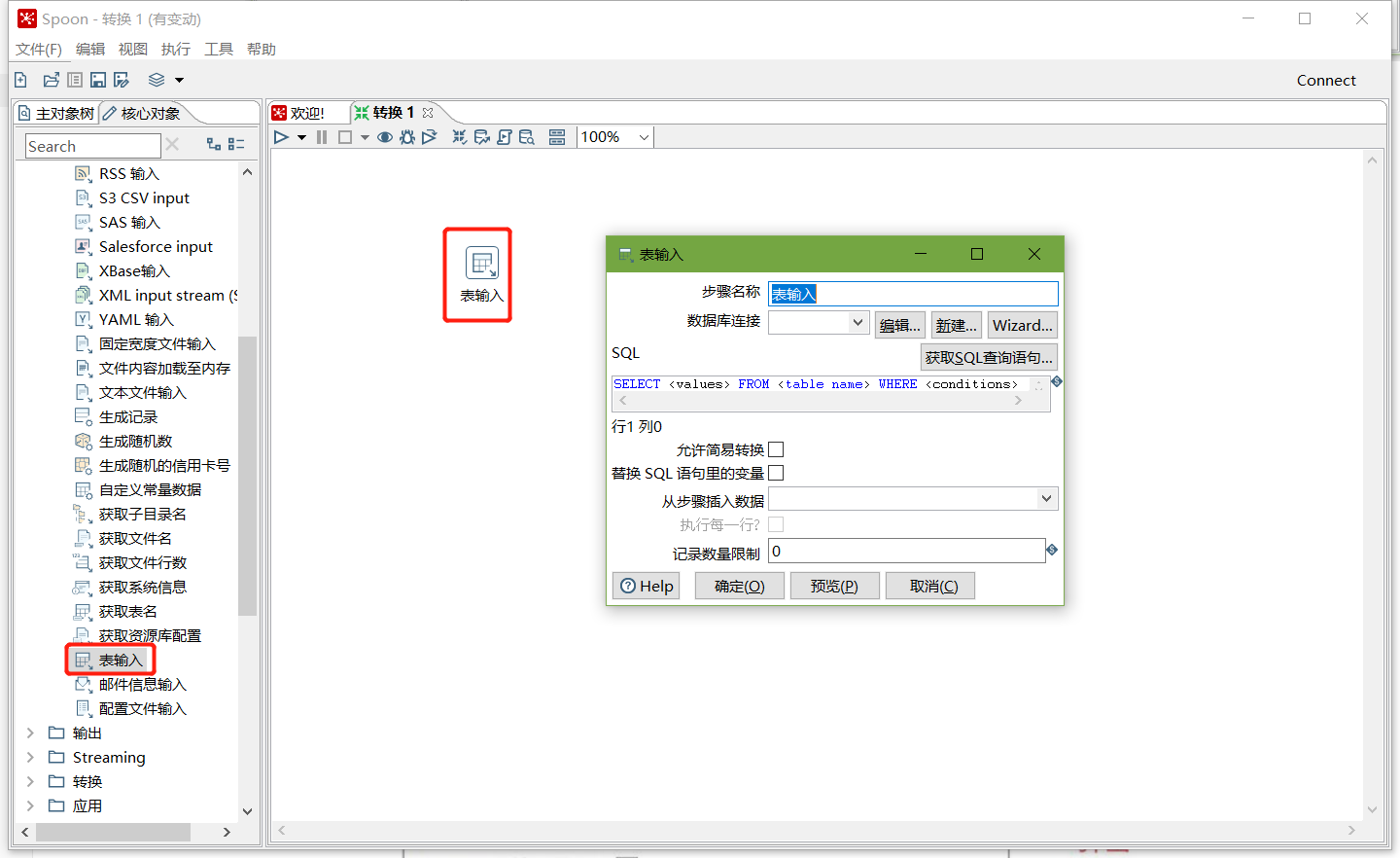1400x858 pixels.
Task: Click the 确定(O) button
Action: (x=740, y=586)
